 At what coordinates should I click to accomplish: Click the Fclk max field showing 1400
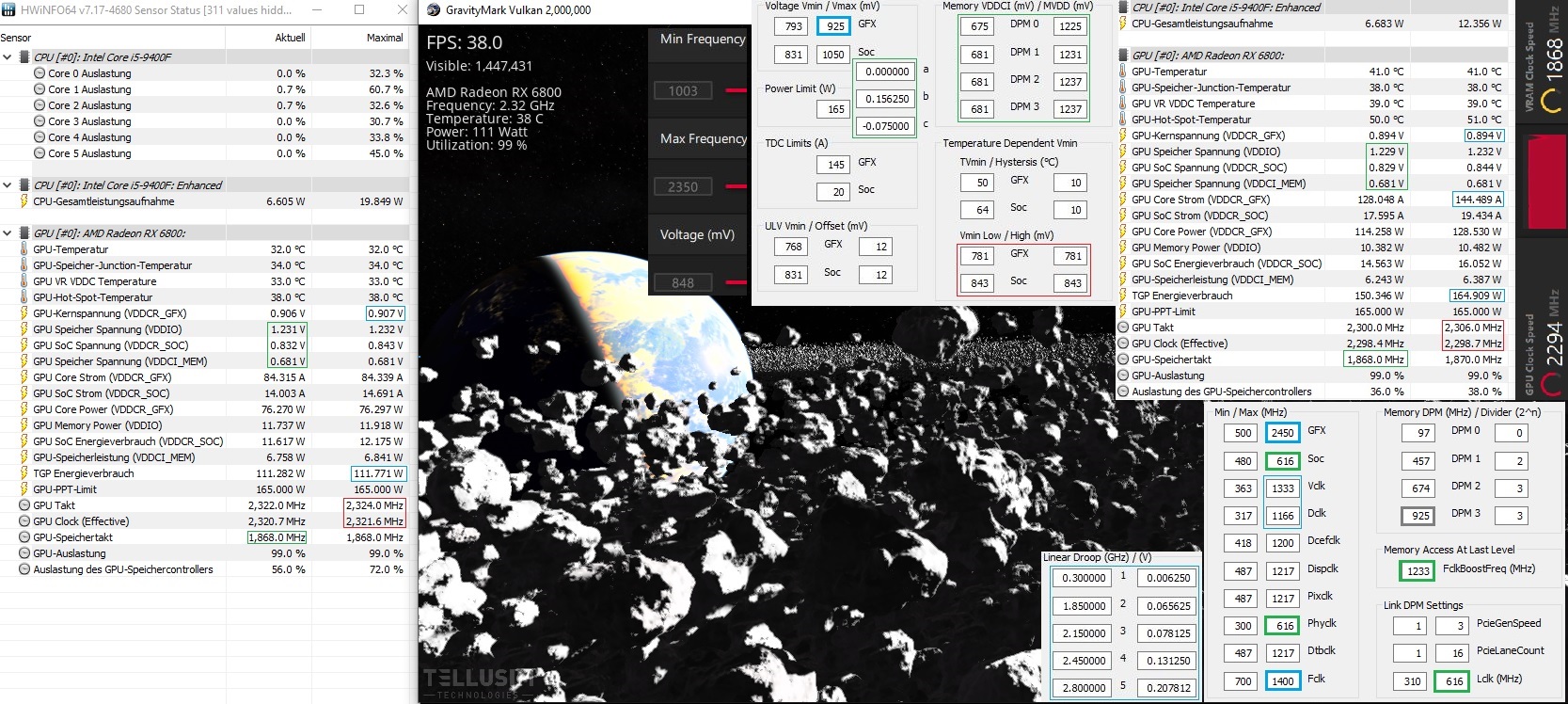[1283, 681]
